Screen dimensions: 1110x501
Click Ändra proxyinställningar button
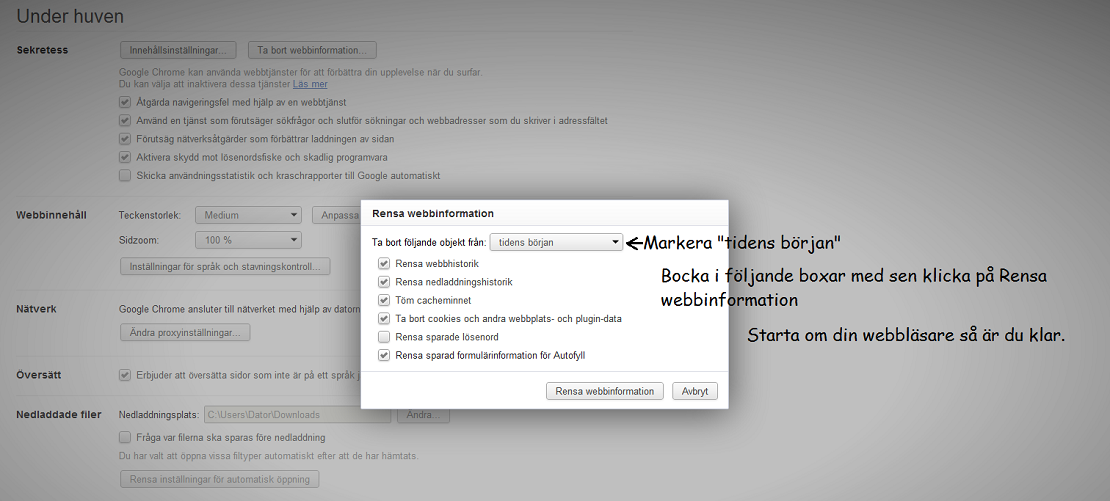click(x=184, y=332)
